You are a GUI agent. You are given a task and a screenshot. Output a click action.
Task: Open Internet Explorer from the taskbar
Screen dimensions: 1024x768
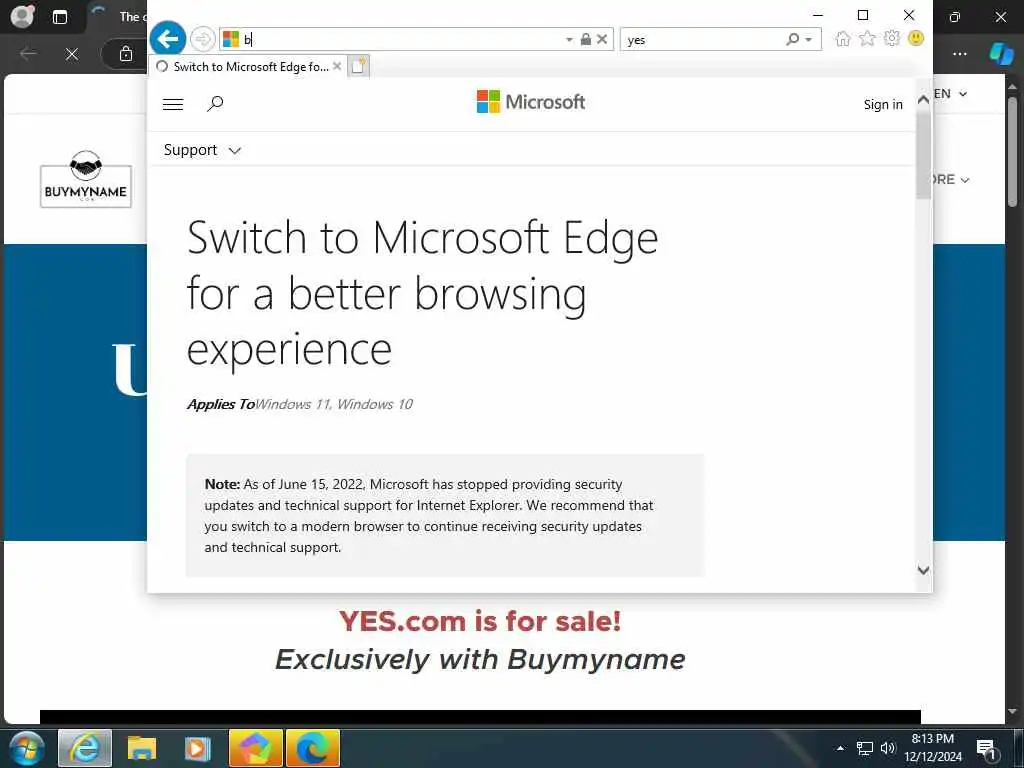click(x=85, y=748)
